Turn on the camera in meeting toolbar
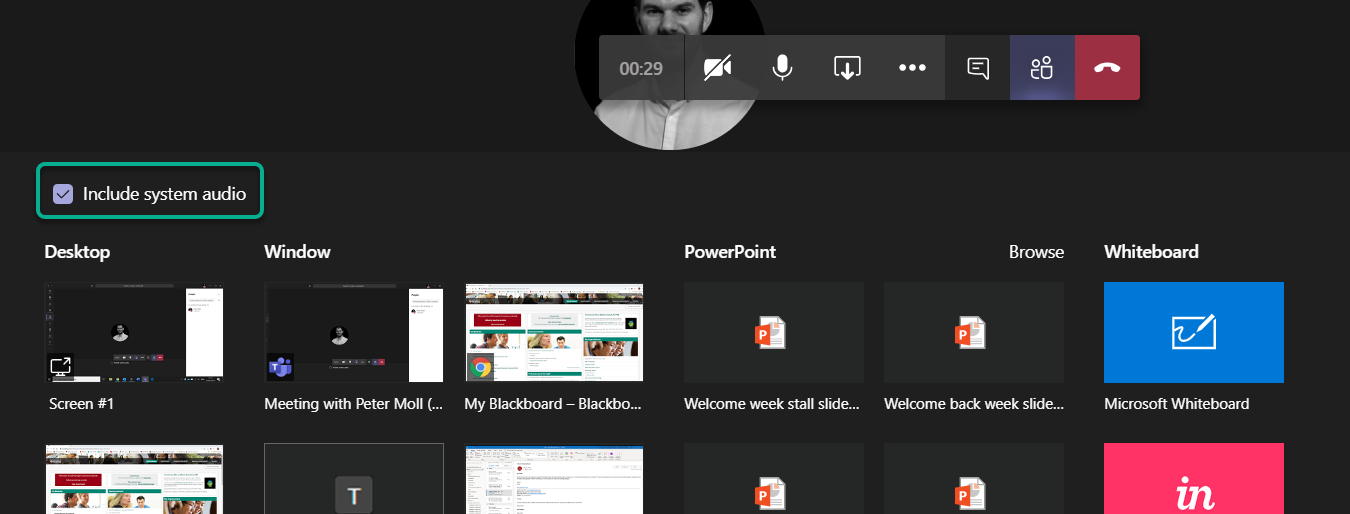 [x=717, y=68]
